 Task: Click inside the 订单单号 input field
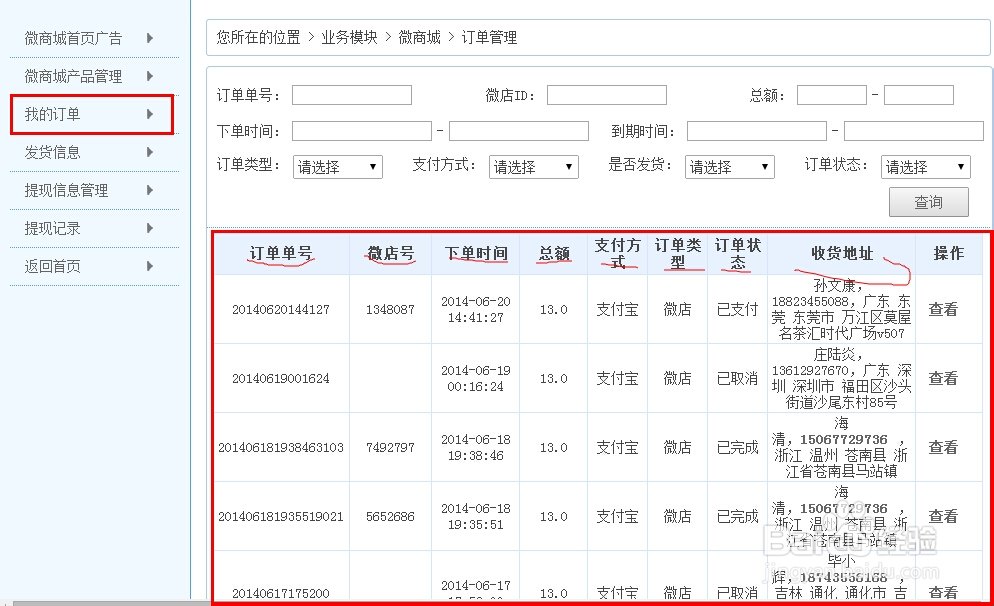(x=351, y=95)
